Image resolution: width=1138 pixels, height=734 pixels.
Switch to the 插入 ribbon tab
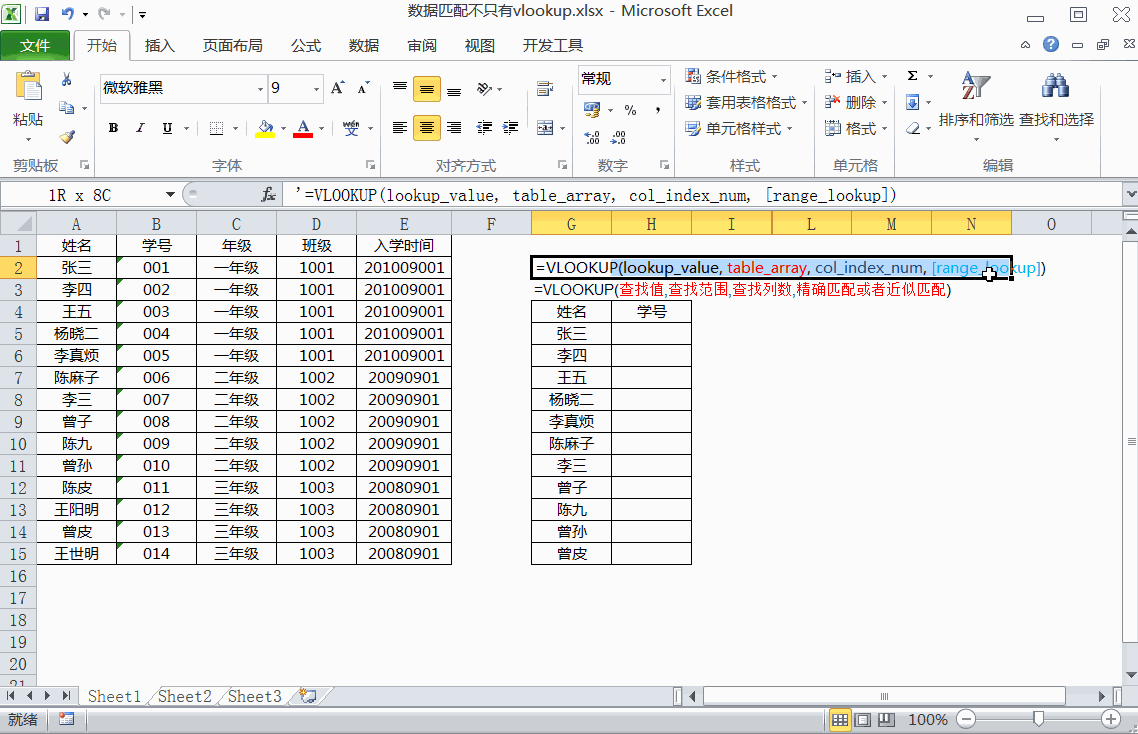click(x=160, y=45)
